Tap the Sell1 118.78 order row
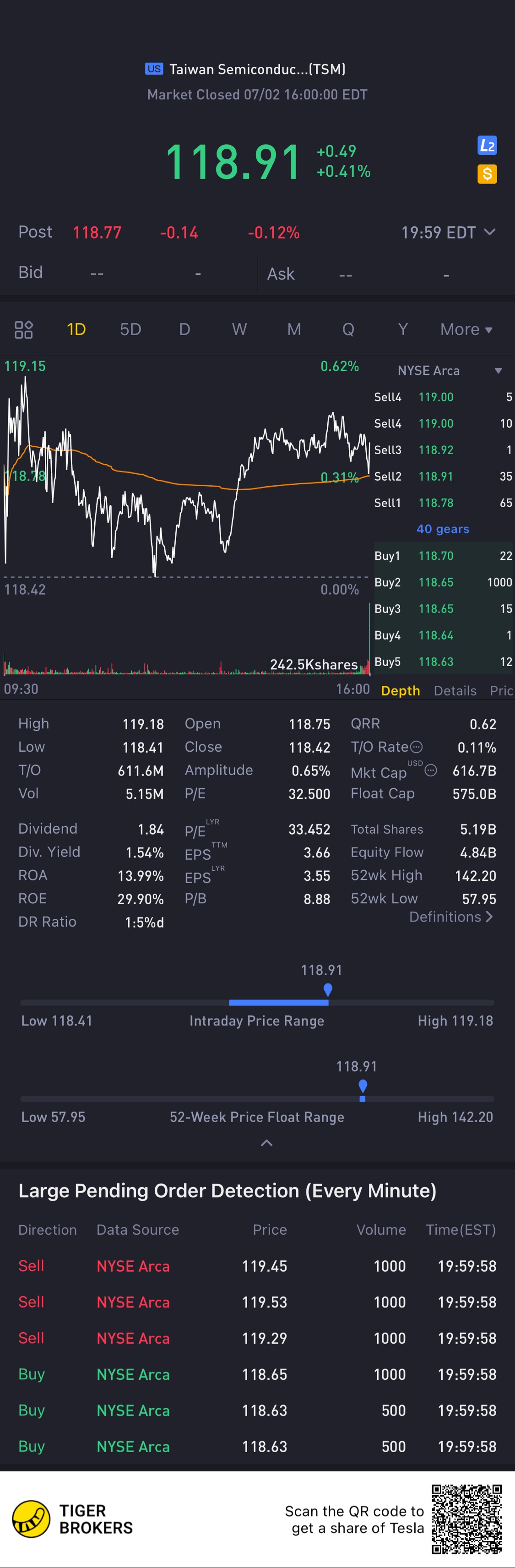Image resolution: width=515 pixels, height=1568 pixels. pyautogui.click(x=443, y=503)
